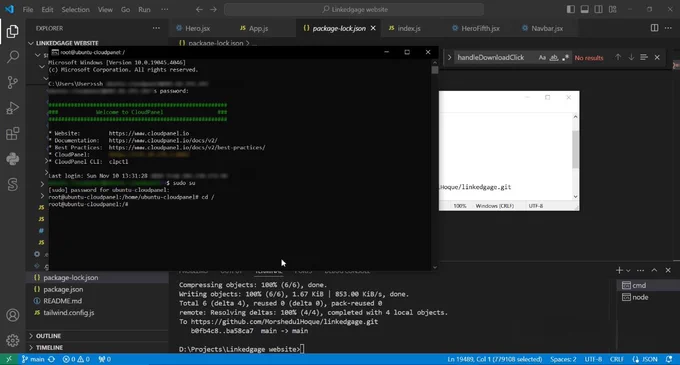Split the editor to the right

[x=654, y=28]
